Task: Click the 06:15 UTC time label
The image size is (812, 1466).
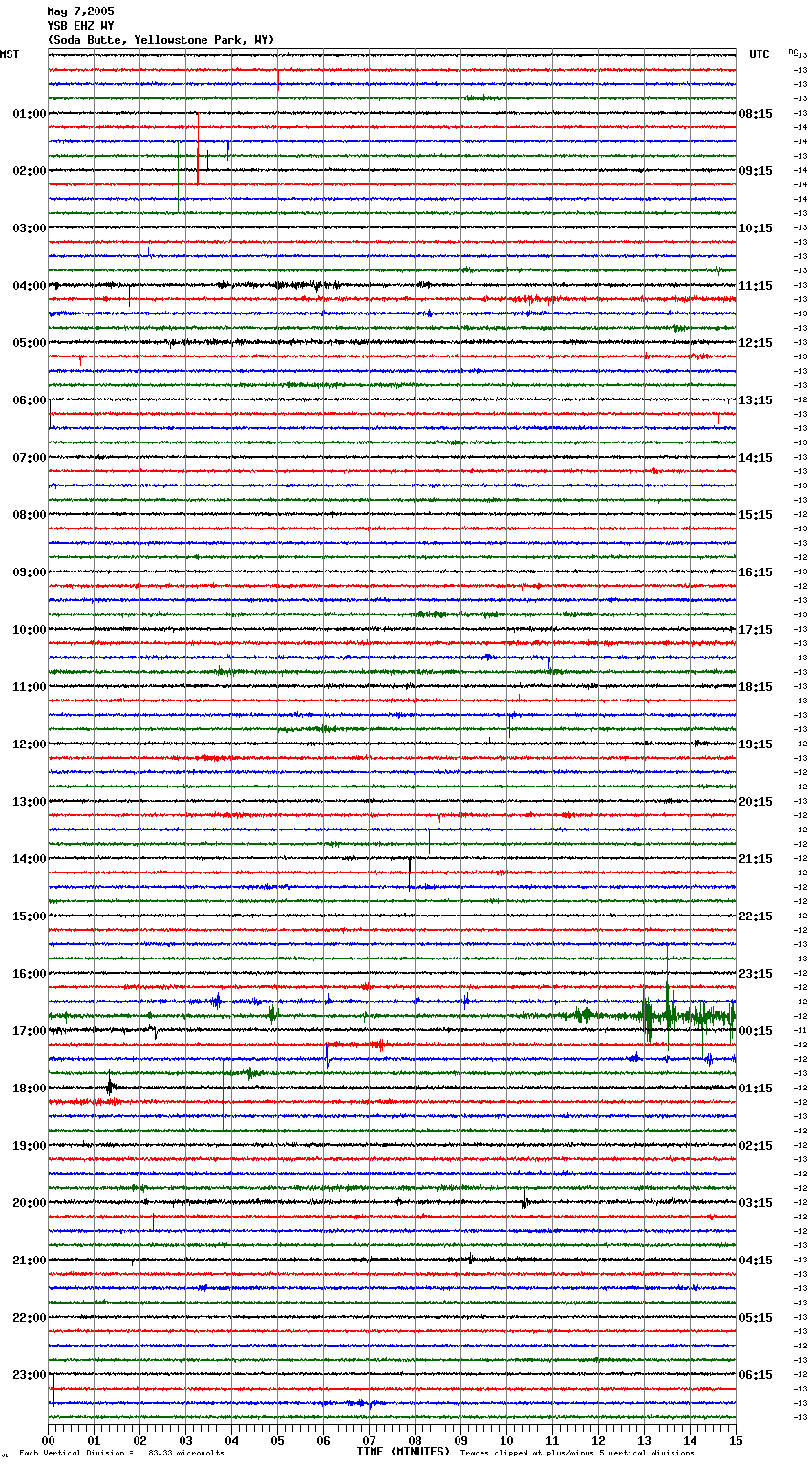Action: (756, 1375)
